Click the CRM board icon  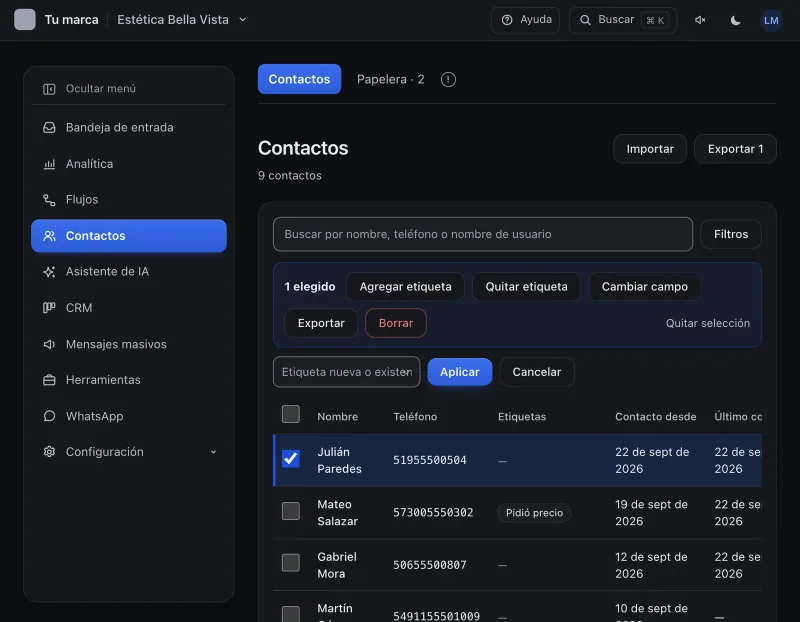(x=49, y=308)
